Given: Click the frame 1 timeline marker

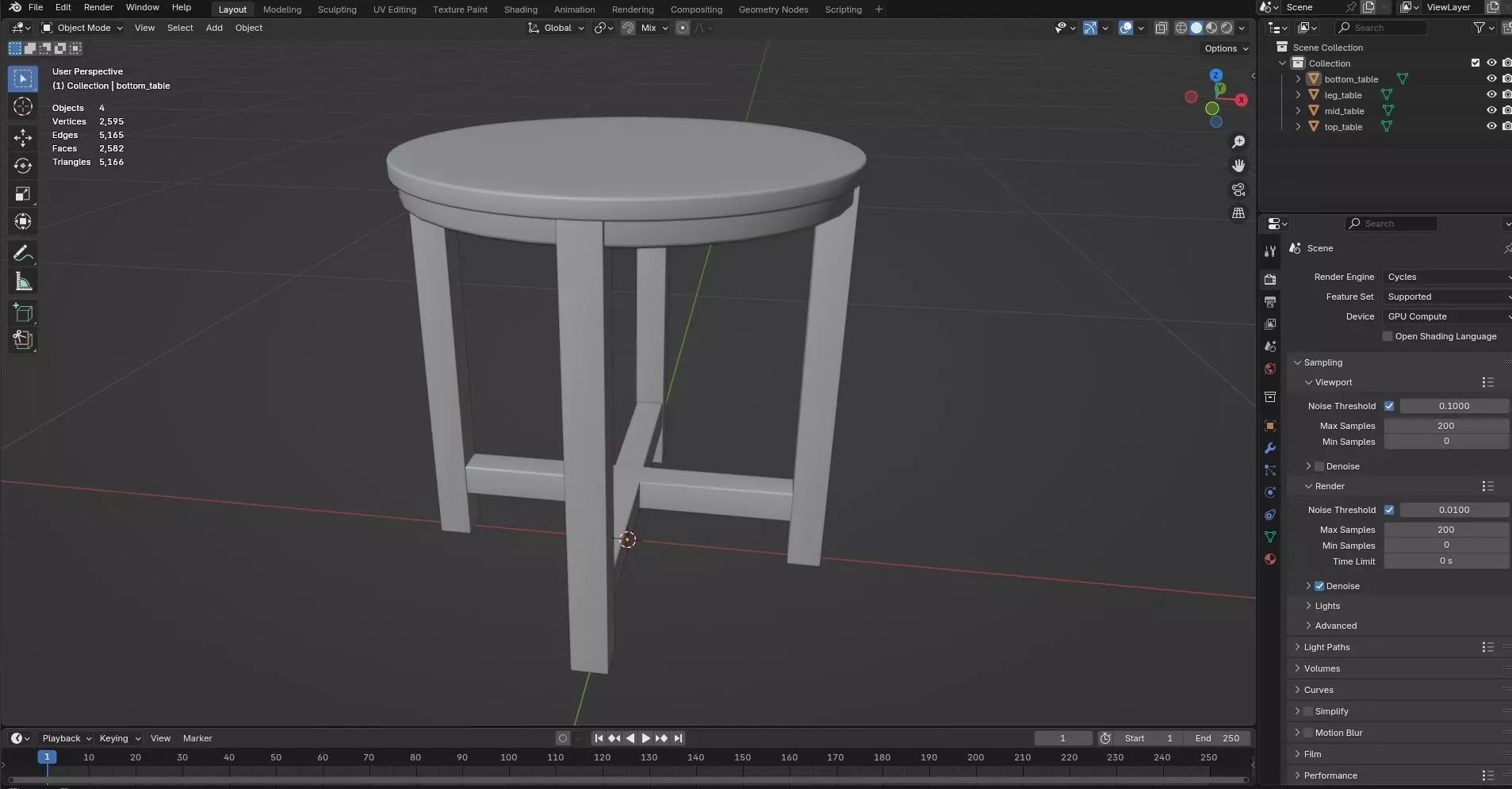Looking at the screenshot, I should pyautogui.click(x=47, y=757).
